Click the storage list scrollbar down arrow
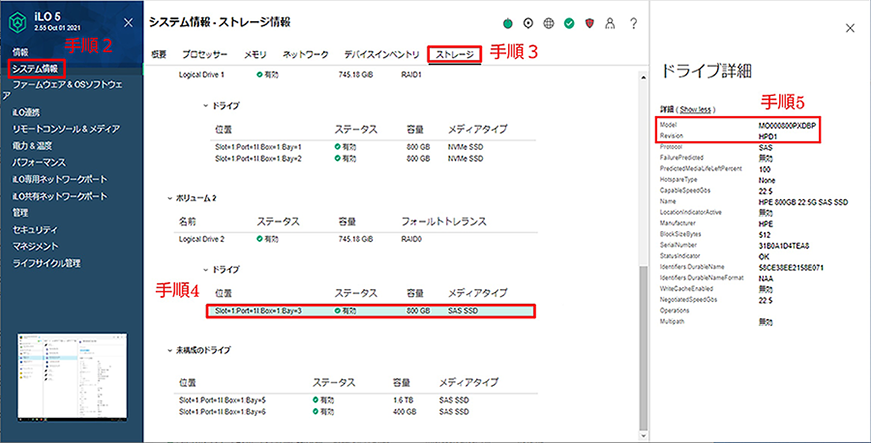Screen dimensions: 871x443 643,436
